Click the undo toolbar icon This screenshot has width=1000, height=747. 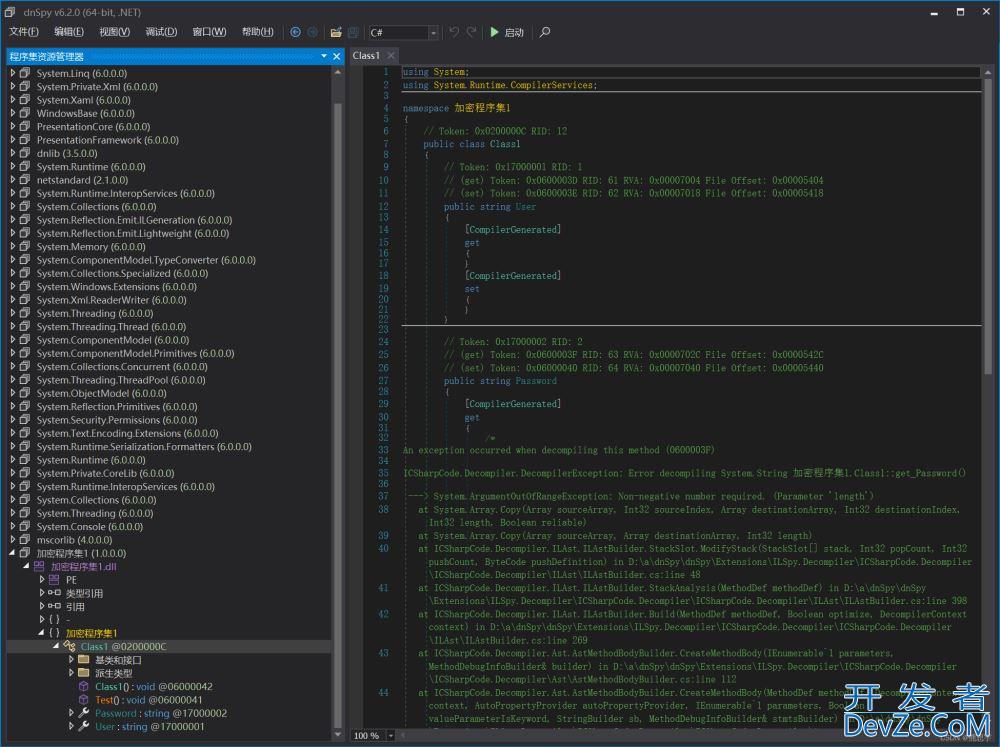coord(454,32)
